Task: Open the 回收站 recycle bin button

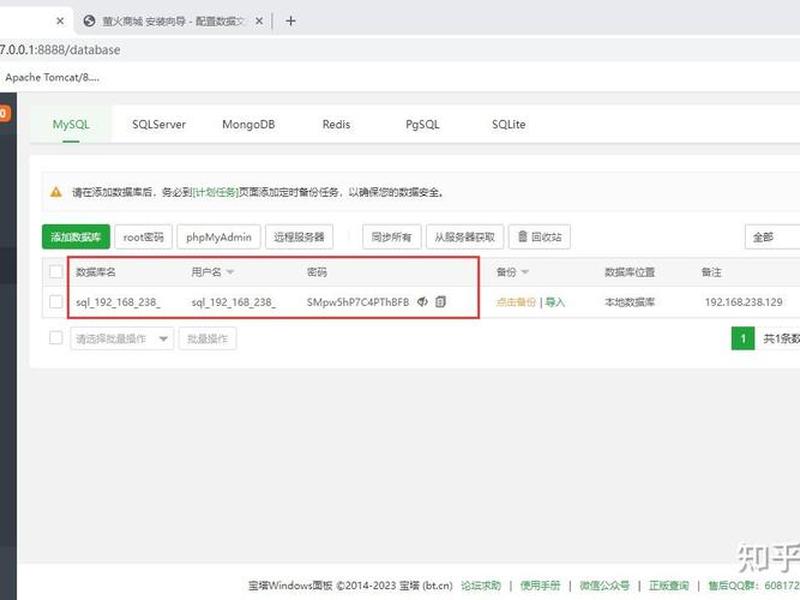Action: [x=539, y=237]
